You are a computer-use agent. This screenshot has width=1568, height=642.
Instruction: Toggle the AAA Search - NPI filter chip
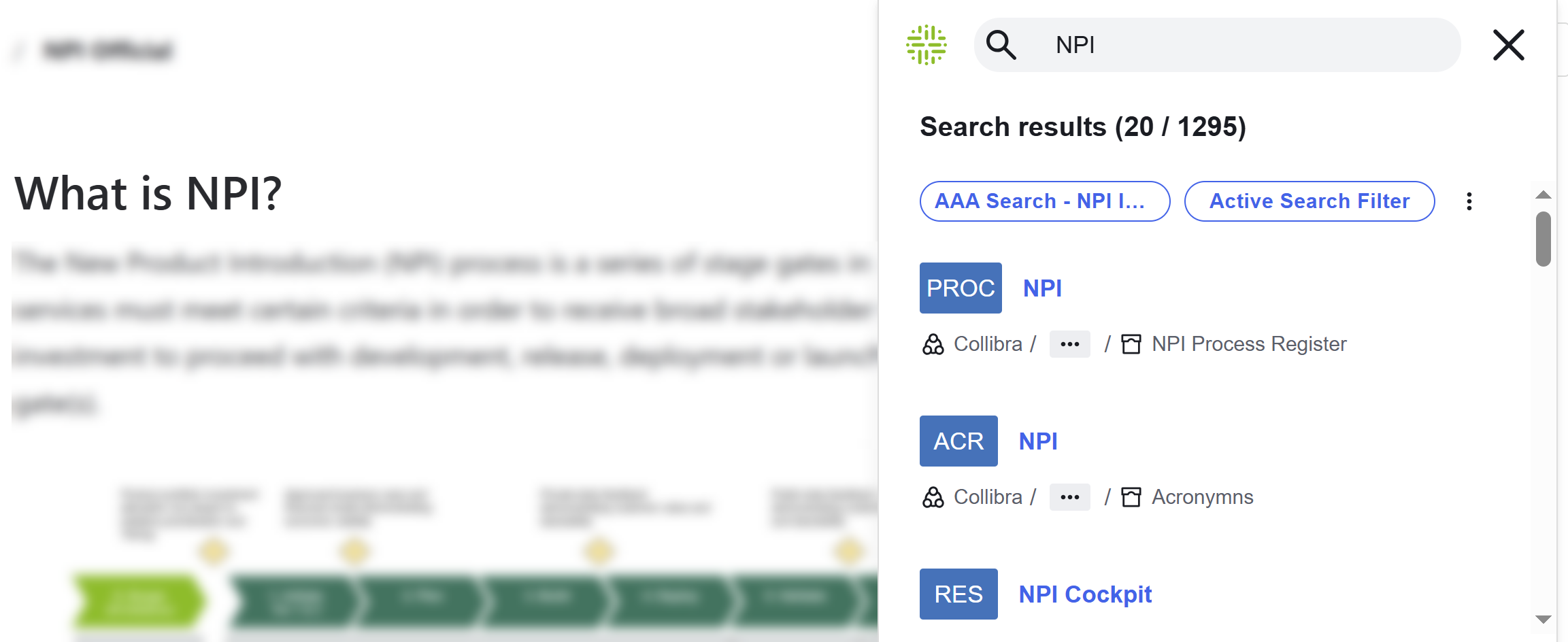1044,201
